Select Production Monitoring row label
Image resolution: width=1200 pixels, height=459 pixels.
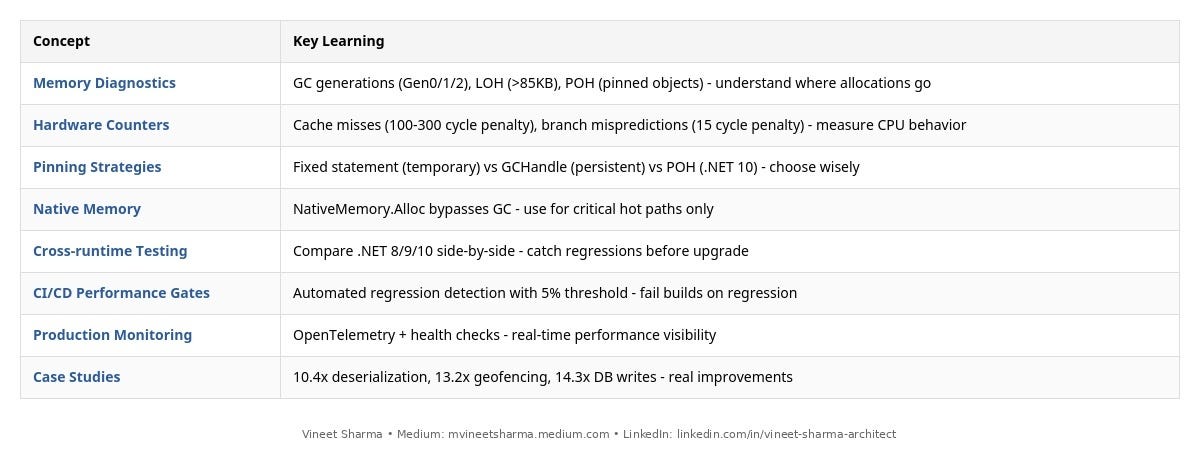(x=112, y=335)
